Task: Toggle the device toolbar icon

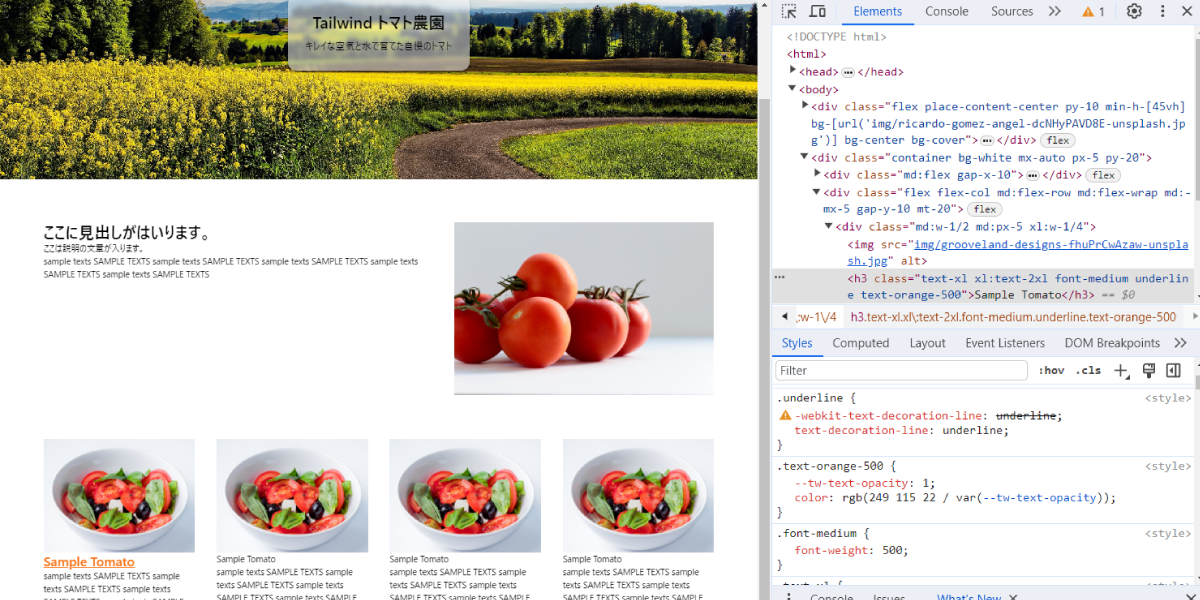Action: [x=817, y=12]
